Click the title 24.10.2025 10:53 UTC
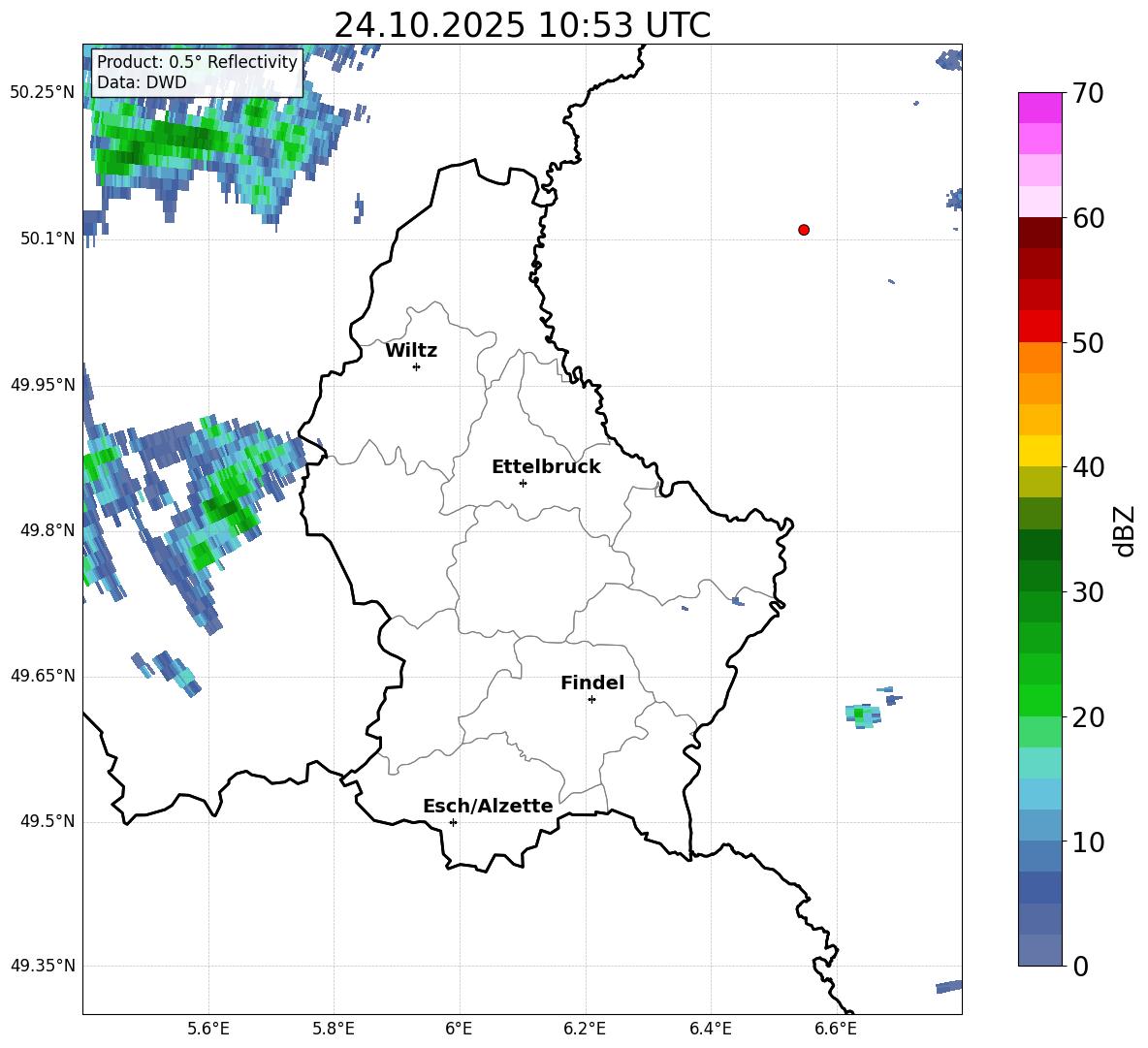 (522, 25)
